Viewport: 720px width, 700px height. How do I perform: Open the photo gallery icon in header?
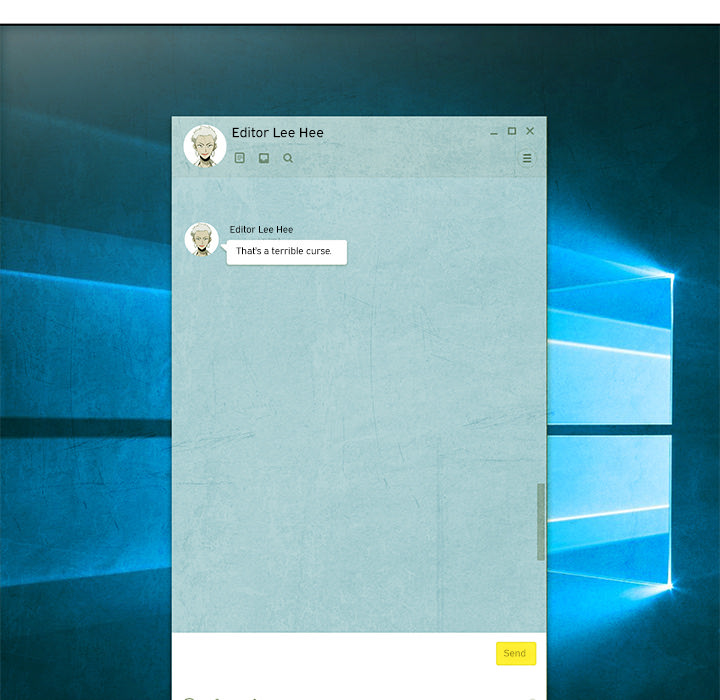click(x=264, y=158)
